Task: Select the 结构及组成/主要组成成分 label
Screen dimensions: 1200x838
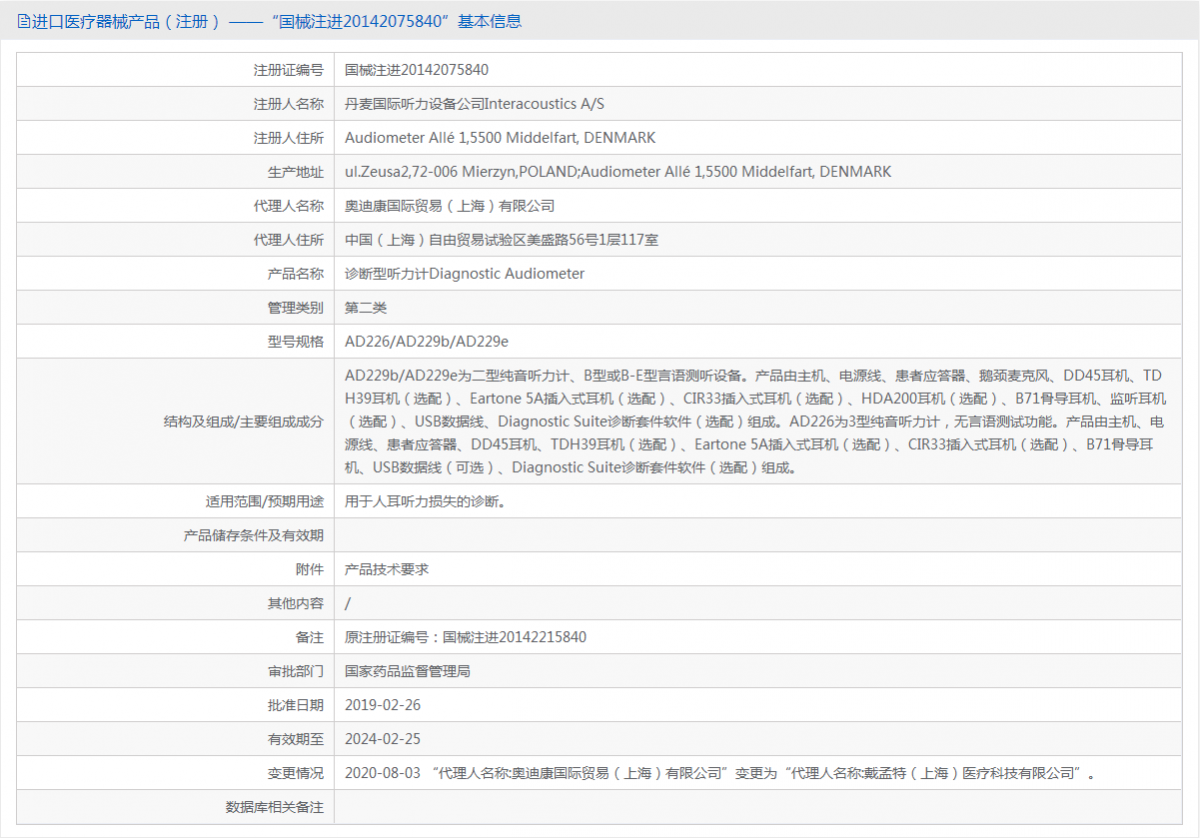Action: pos(244,422)
